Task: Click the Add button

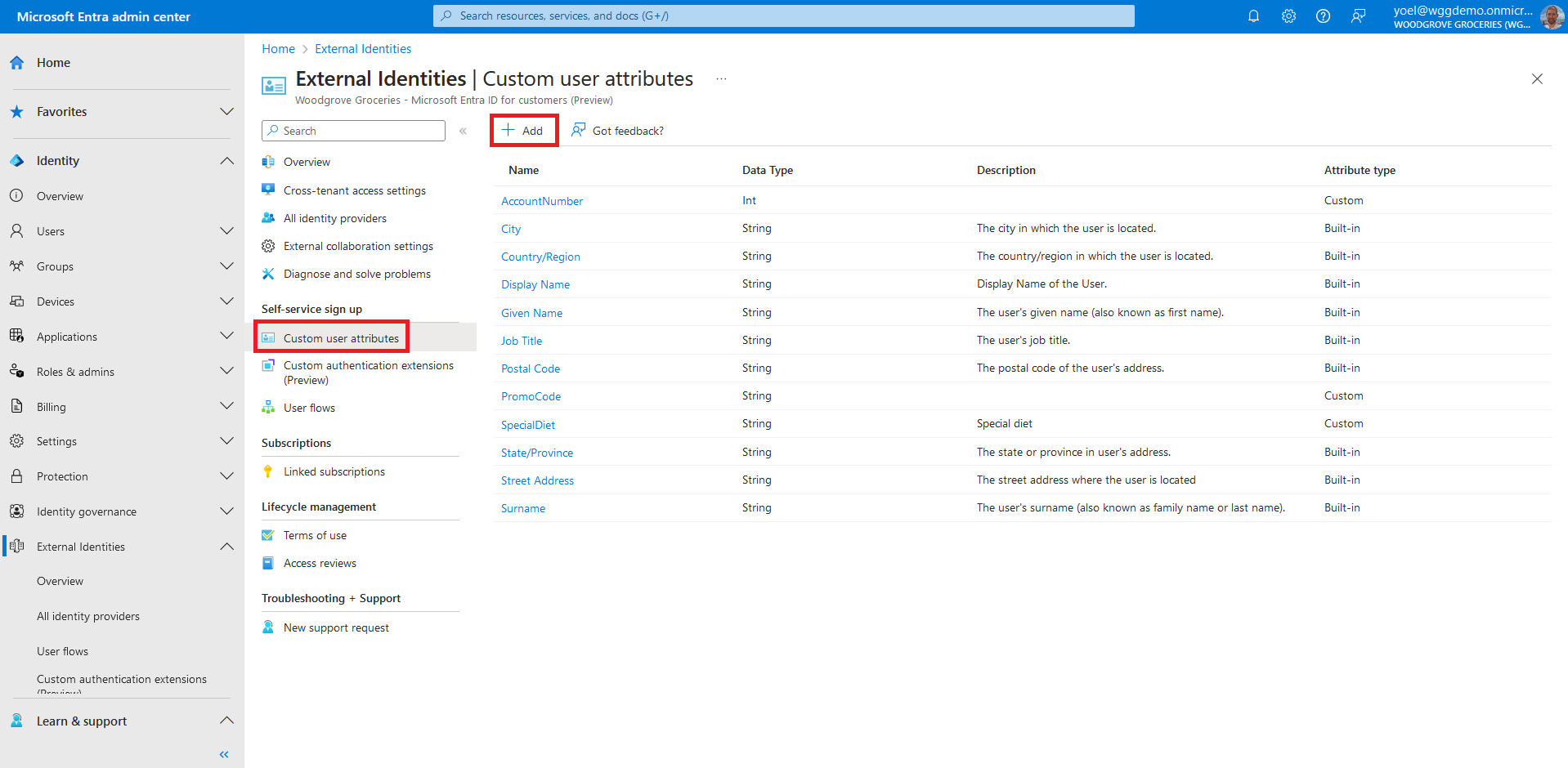Action: point(523,131)
